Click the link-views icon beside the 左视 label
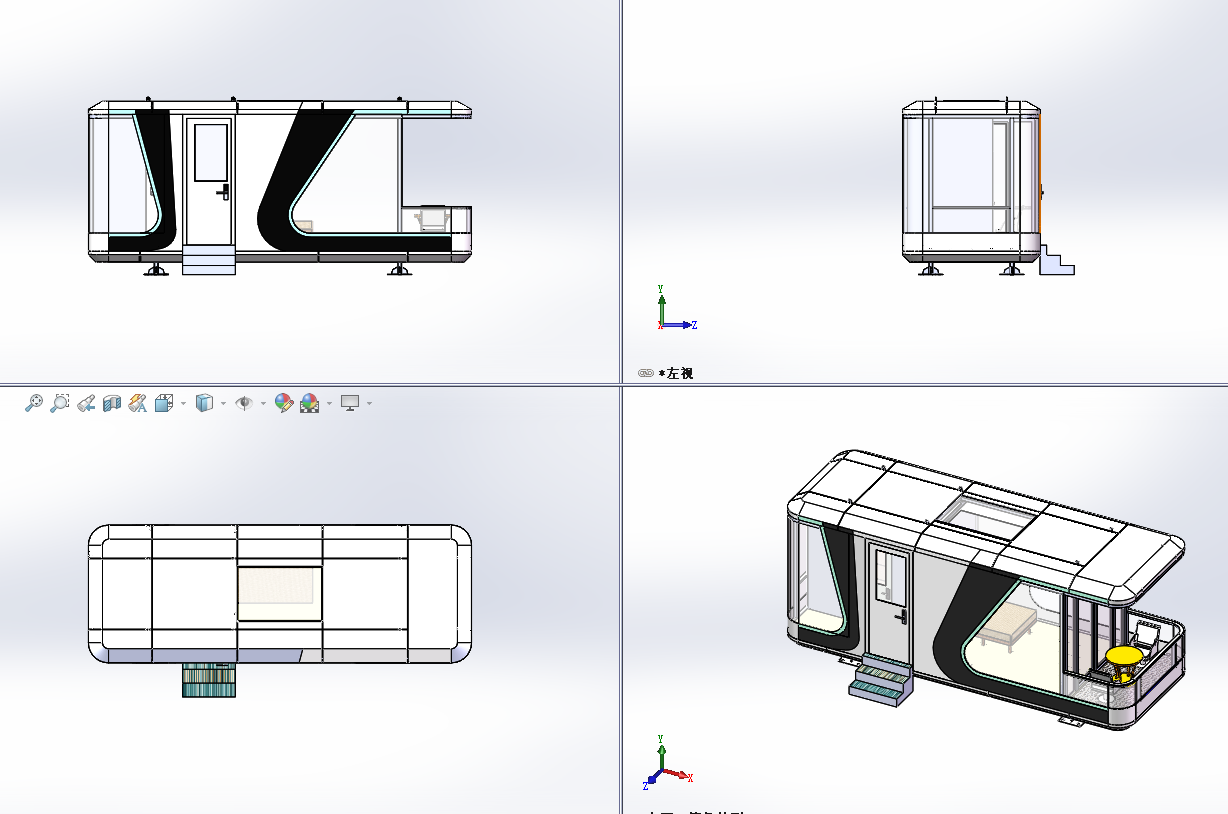 [x=645, y=373]
